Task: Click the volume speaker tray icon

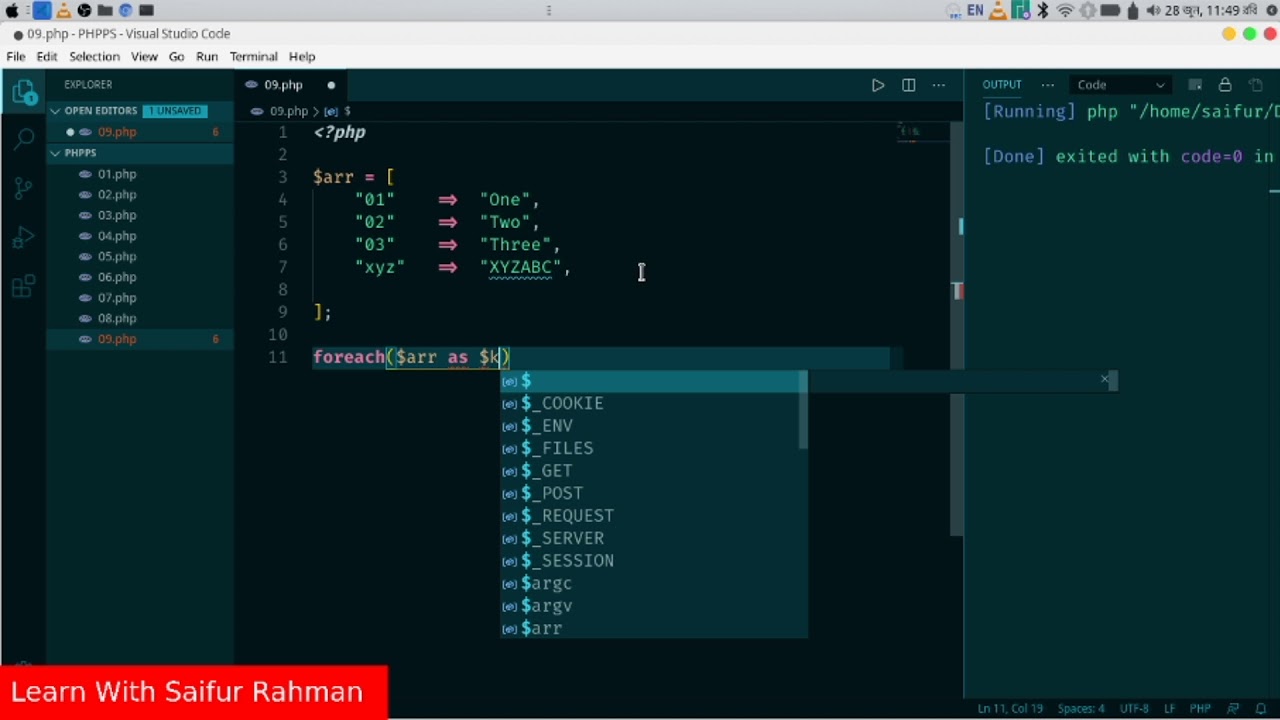Action: (1153, 10)
